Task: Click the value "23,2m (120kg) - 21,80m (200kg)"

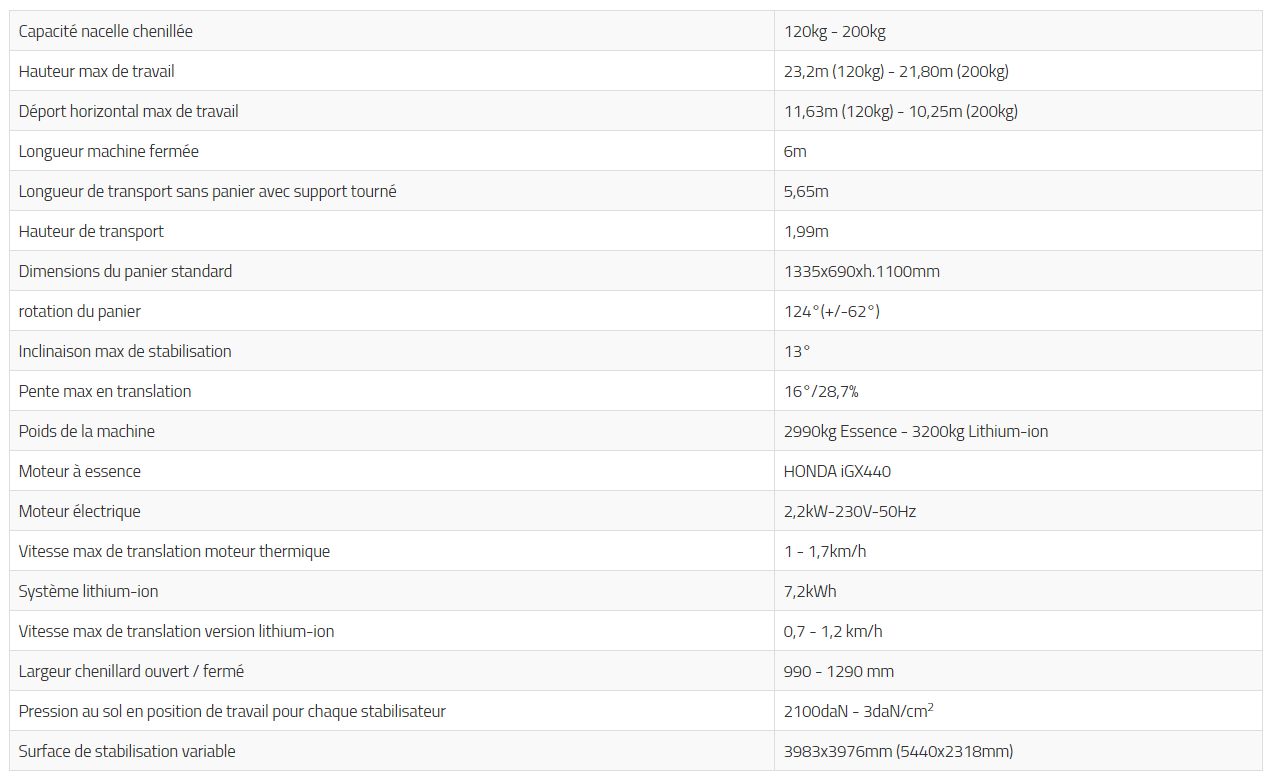Action: (895, 71)
